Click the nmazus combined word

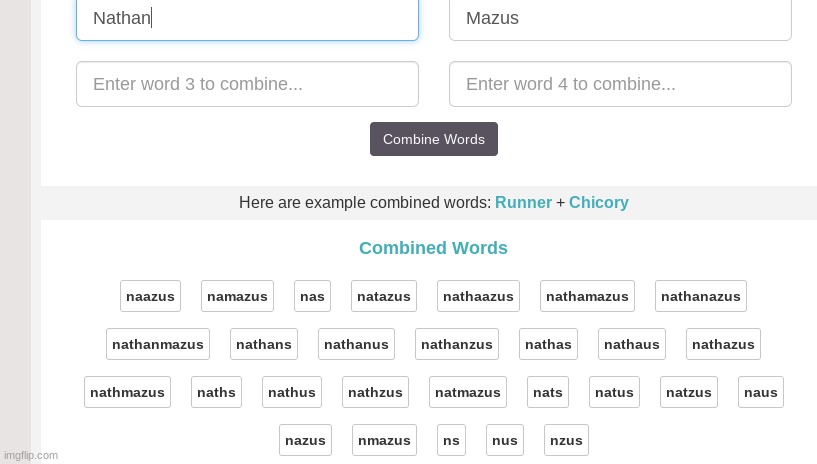pos(384,440)
